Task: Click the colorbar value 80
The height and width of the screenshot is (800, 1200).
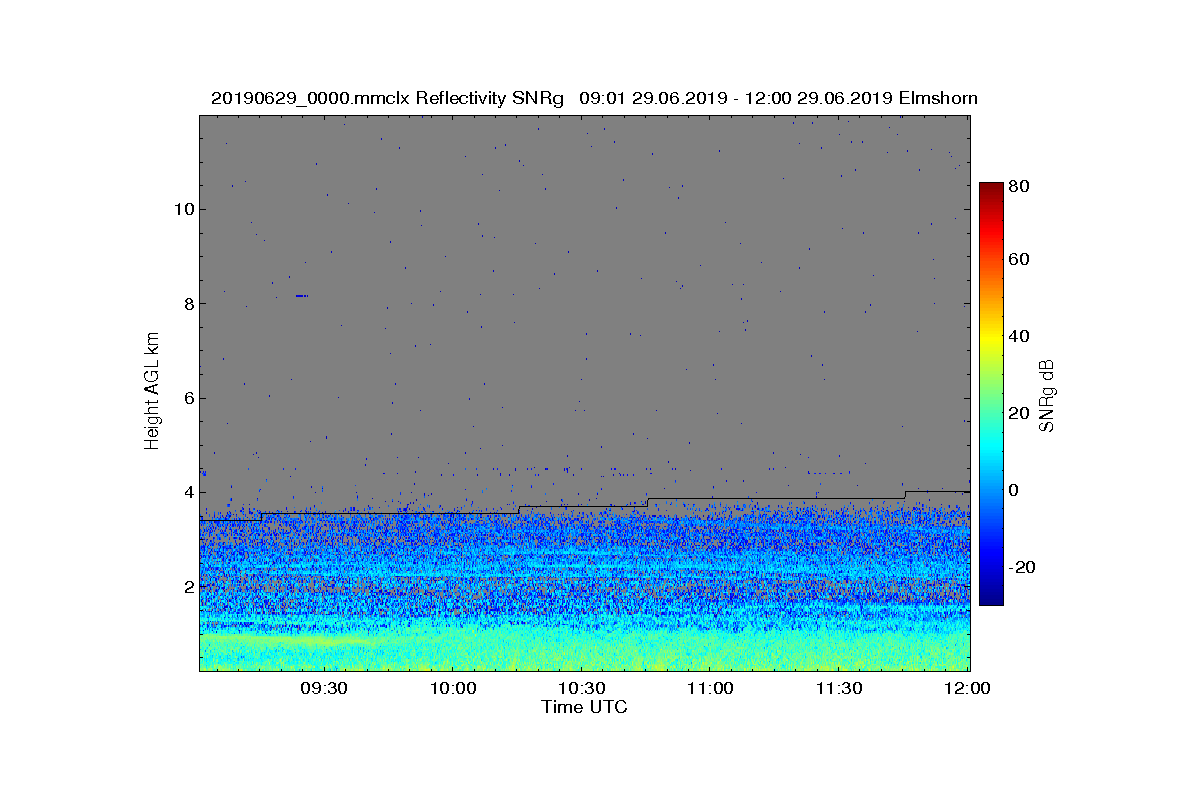Action: [1020, 186]
